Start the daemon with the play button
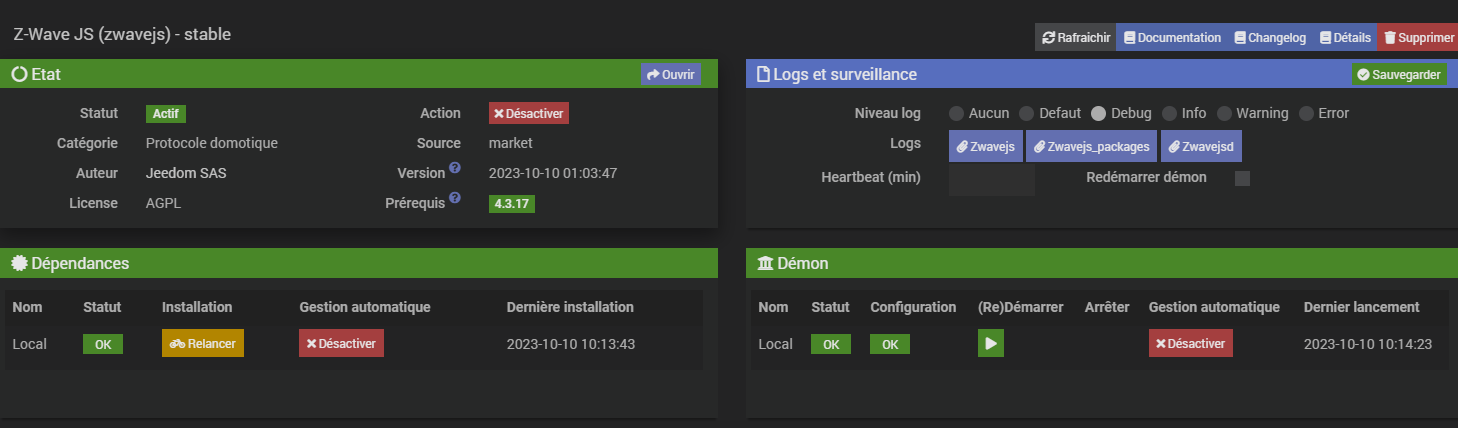 click(990, 344)
